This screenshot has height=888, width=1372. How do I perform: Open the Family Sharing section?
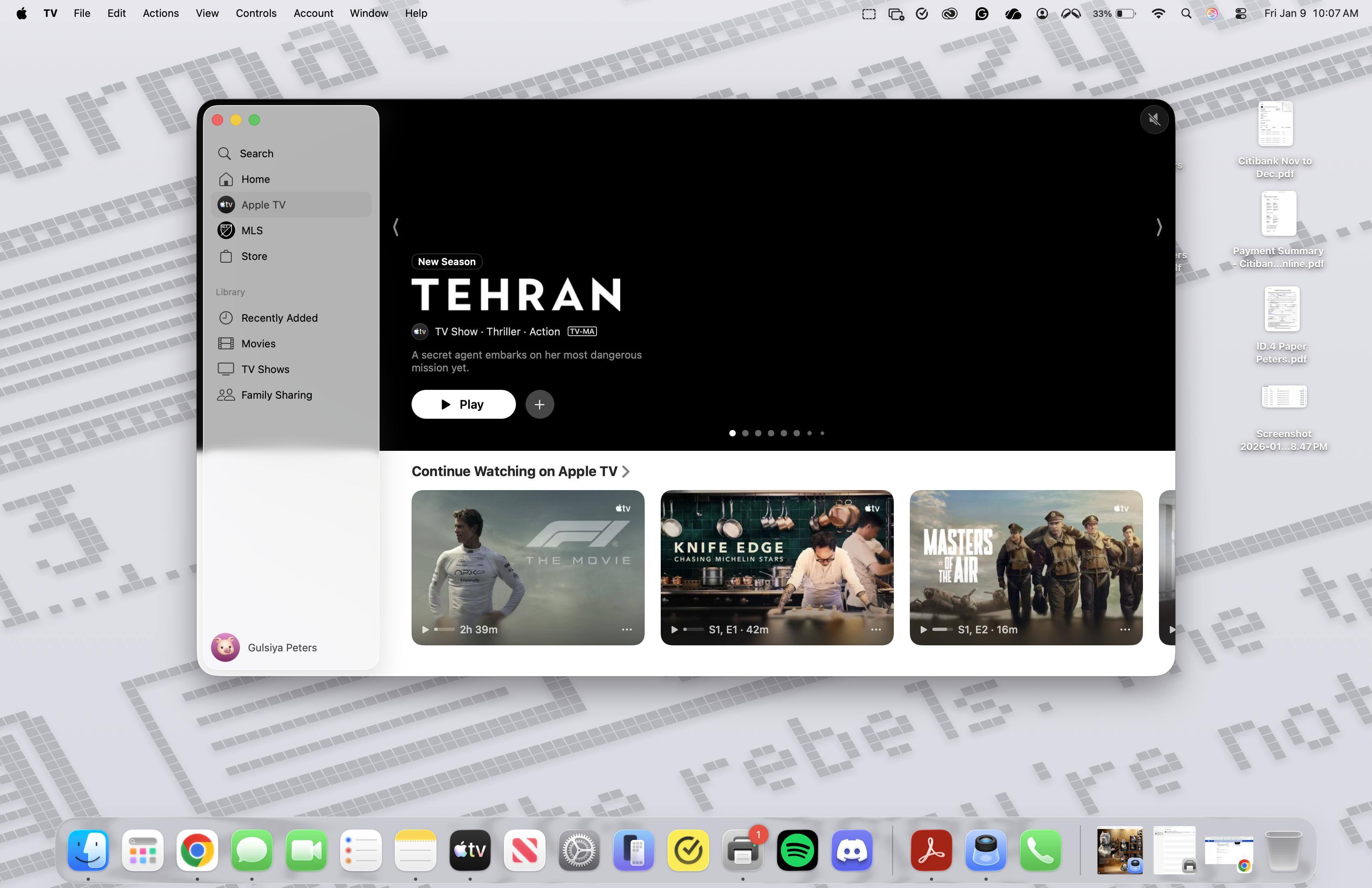[x=276, y=395]
